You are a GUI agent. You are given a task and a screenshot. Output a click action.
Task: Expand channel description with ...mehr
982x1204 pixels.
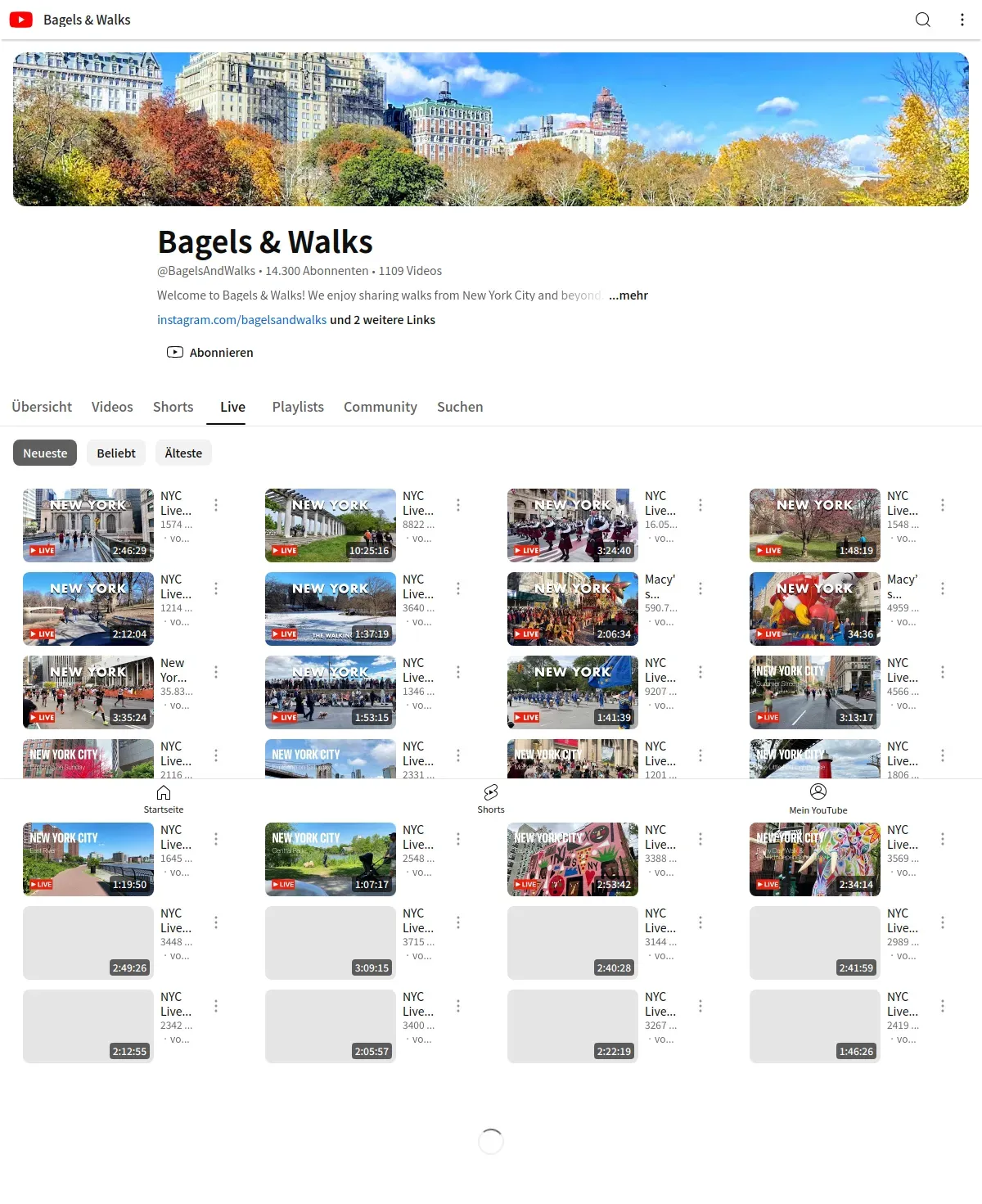[628, 295]
